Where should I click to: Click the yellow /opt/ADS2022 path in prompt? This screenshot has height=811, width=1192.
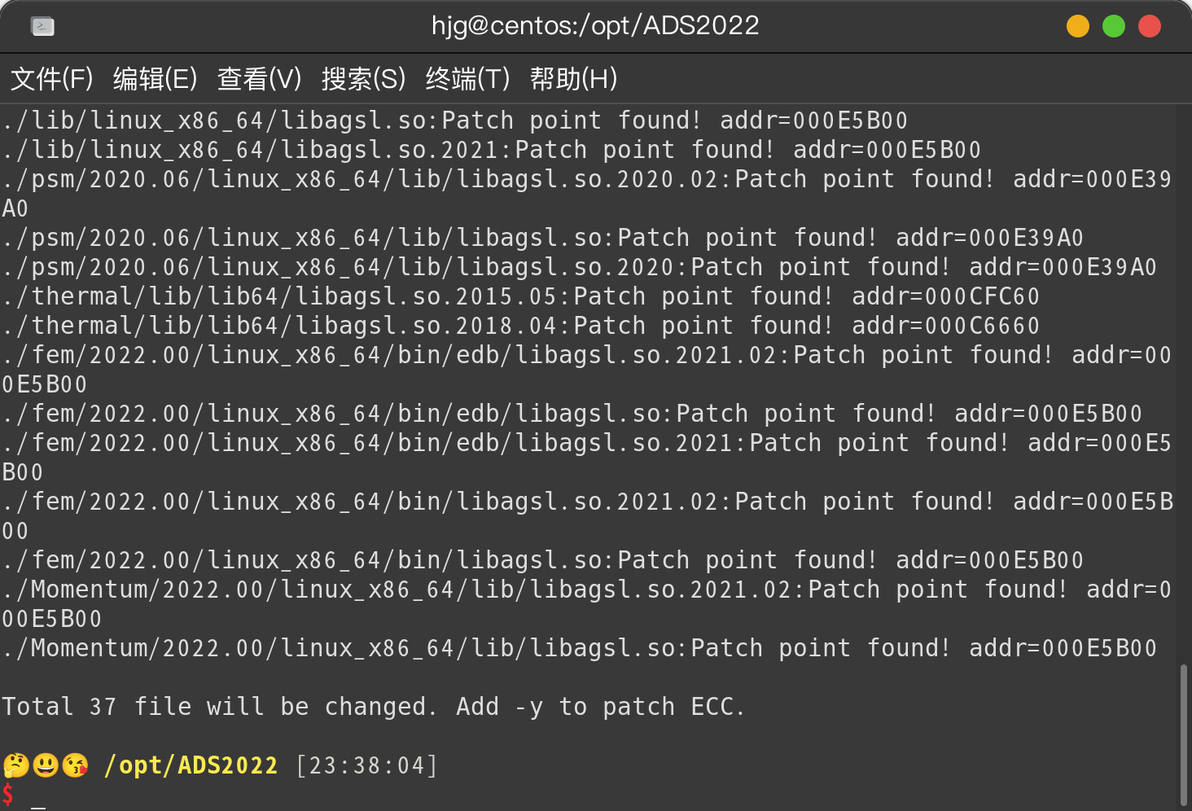point(191,765)
